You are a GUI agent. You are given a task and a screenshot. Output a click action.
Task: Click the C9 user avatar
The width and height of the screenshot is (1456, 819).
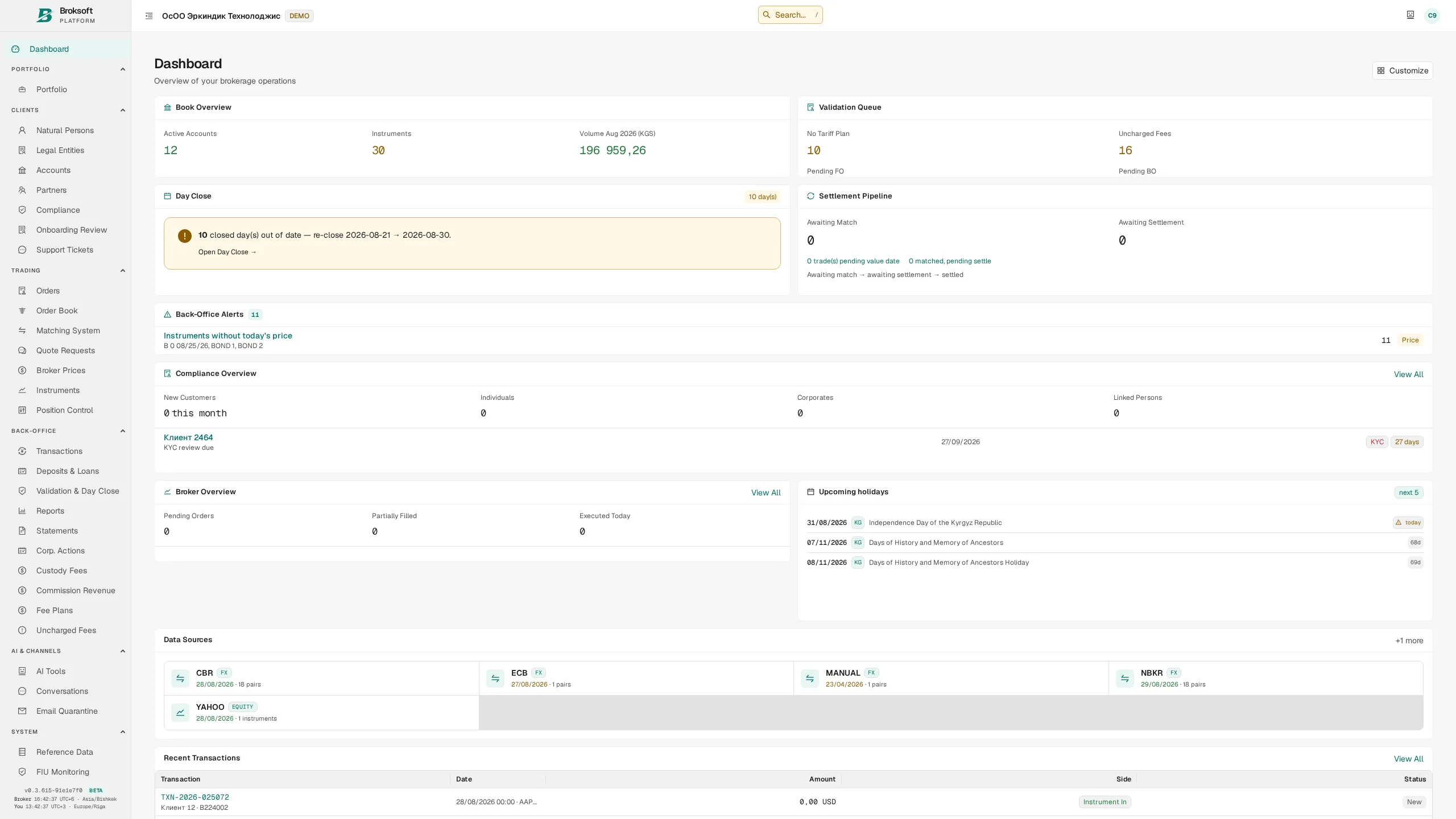tap(1432, 15)
